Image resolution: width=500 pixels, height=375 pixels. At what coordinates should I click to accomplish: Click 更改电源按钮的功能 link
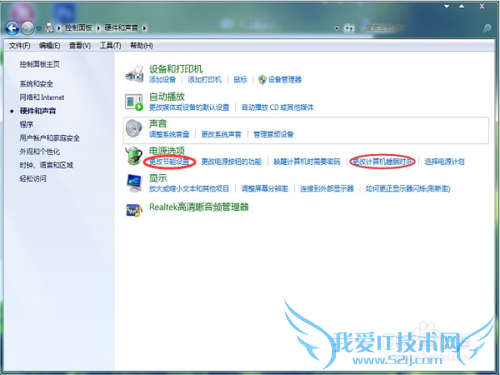(232, 162)
